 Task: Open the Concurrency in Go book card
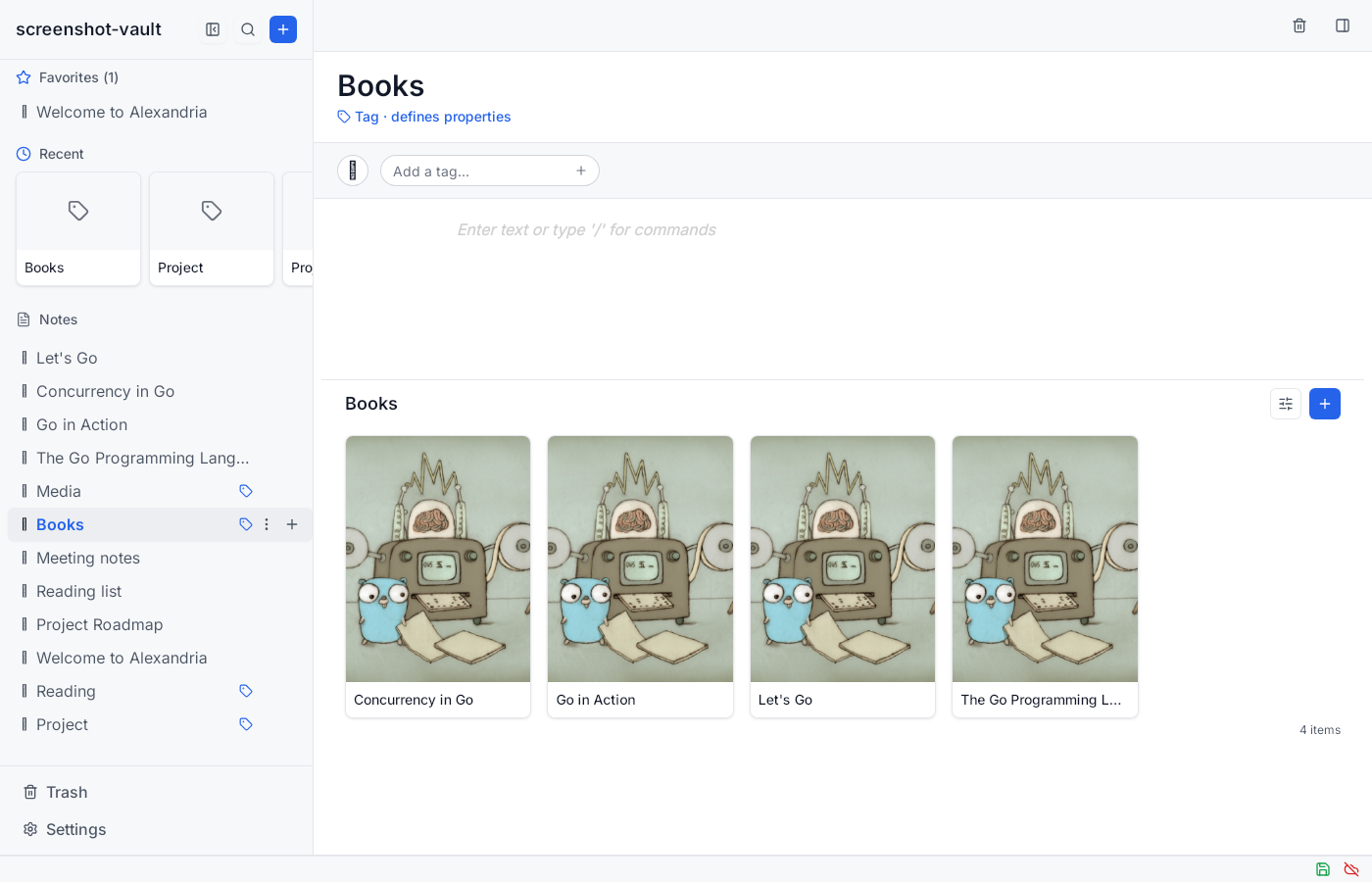(438, 576)
